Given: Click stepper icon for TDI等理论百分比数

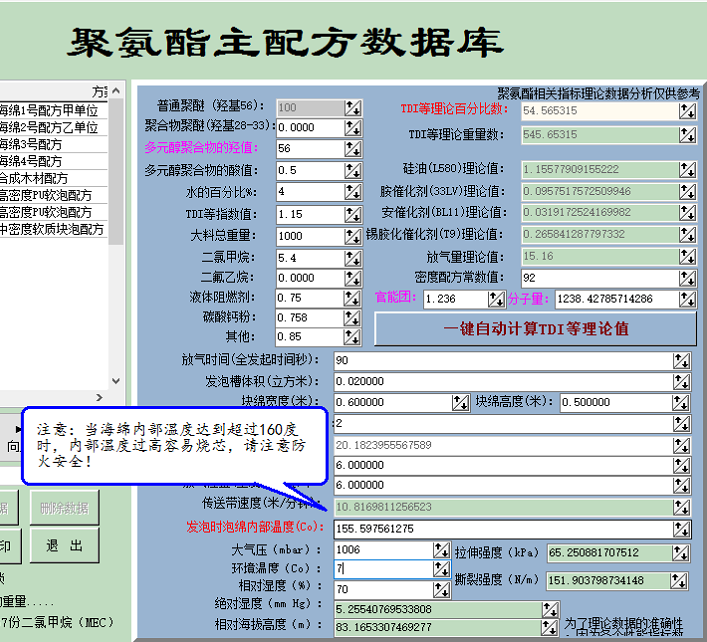Looking at the screenshot, I should point(688,111).
